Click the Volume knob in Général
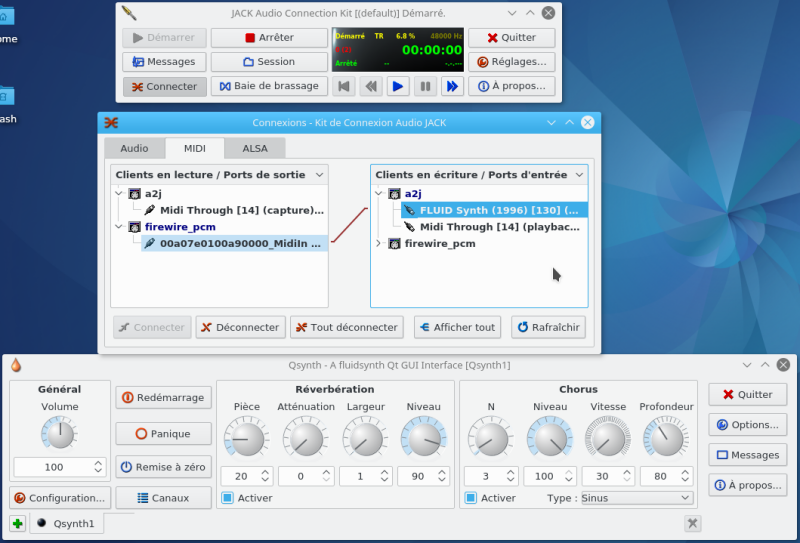The image size is (800, 543). click(x=60, y=434)
